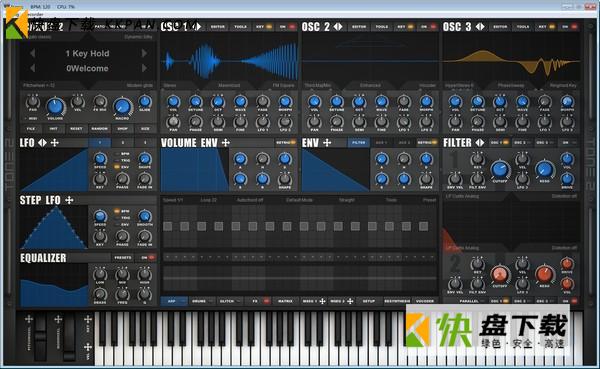Image resolution: width=600 pixels, height=369 pixels.
Task: Select previous patch arrow beside 0Welcome
Action: pos(33,68)
